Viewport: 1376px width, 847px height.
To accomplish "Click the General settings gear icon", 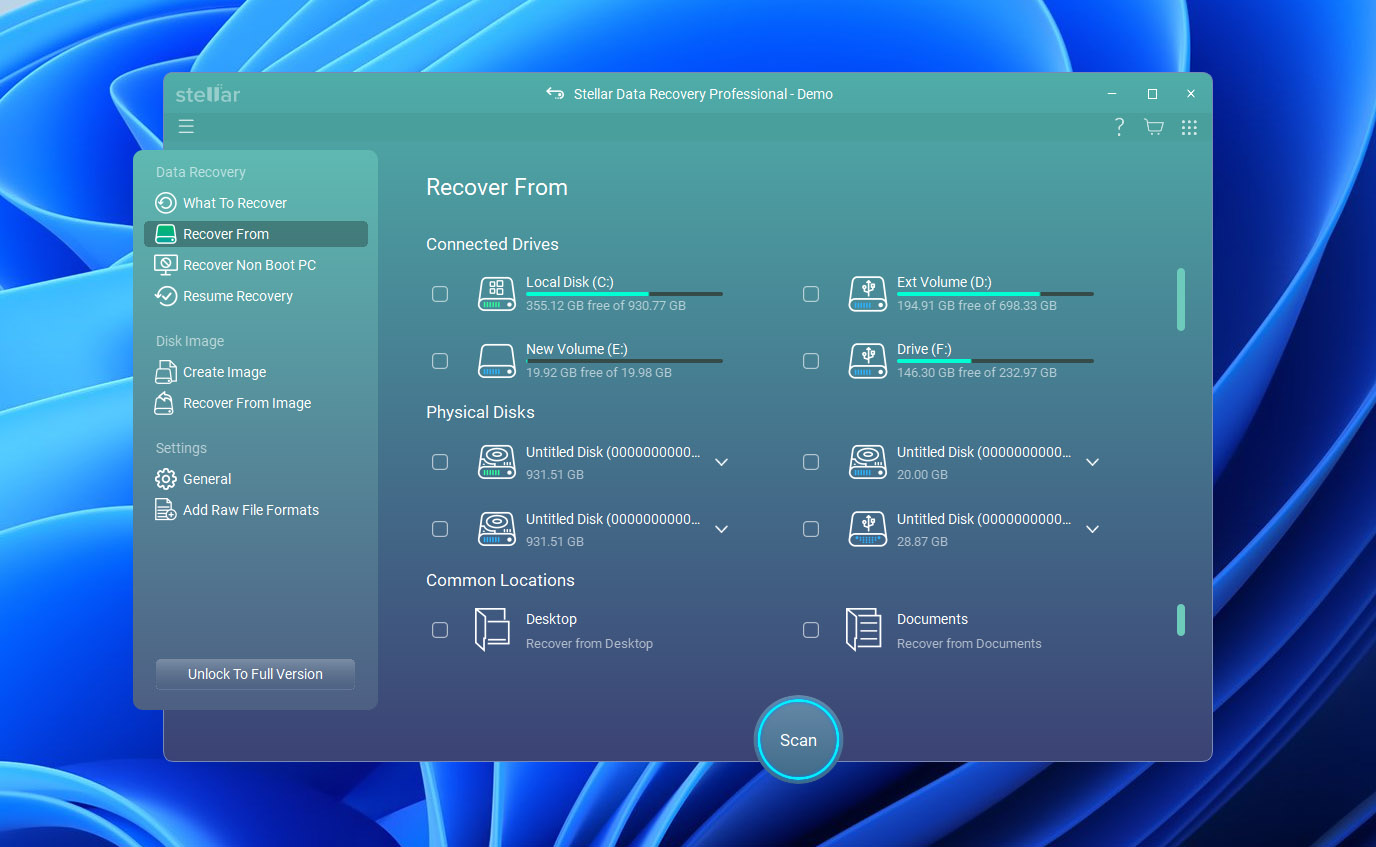I will click(166, 479).
